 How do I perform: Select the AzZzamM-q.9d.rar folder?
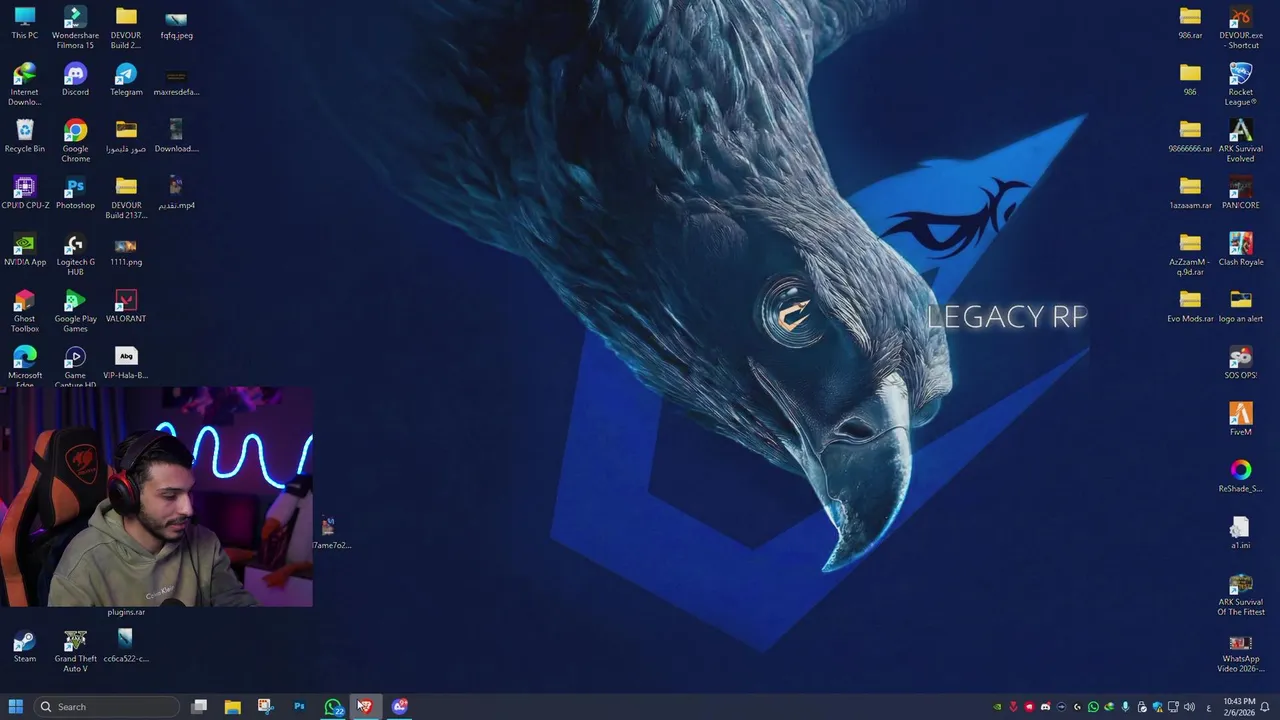(1190, 256)
